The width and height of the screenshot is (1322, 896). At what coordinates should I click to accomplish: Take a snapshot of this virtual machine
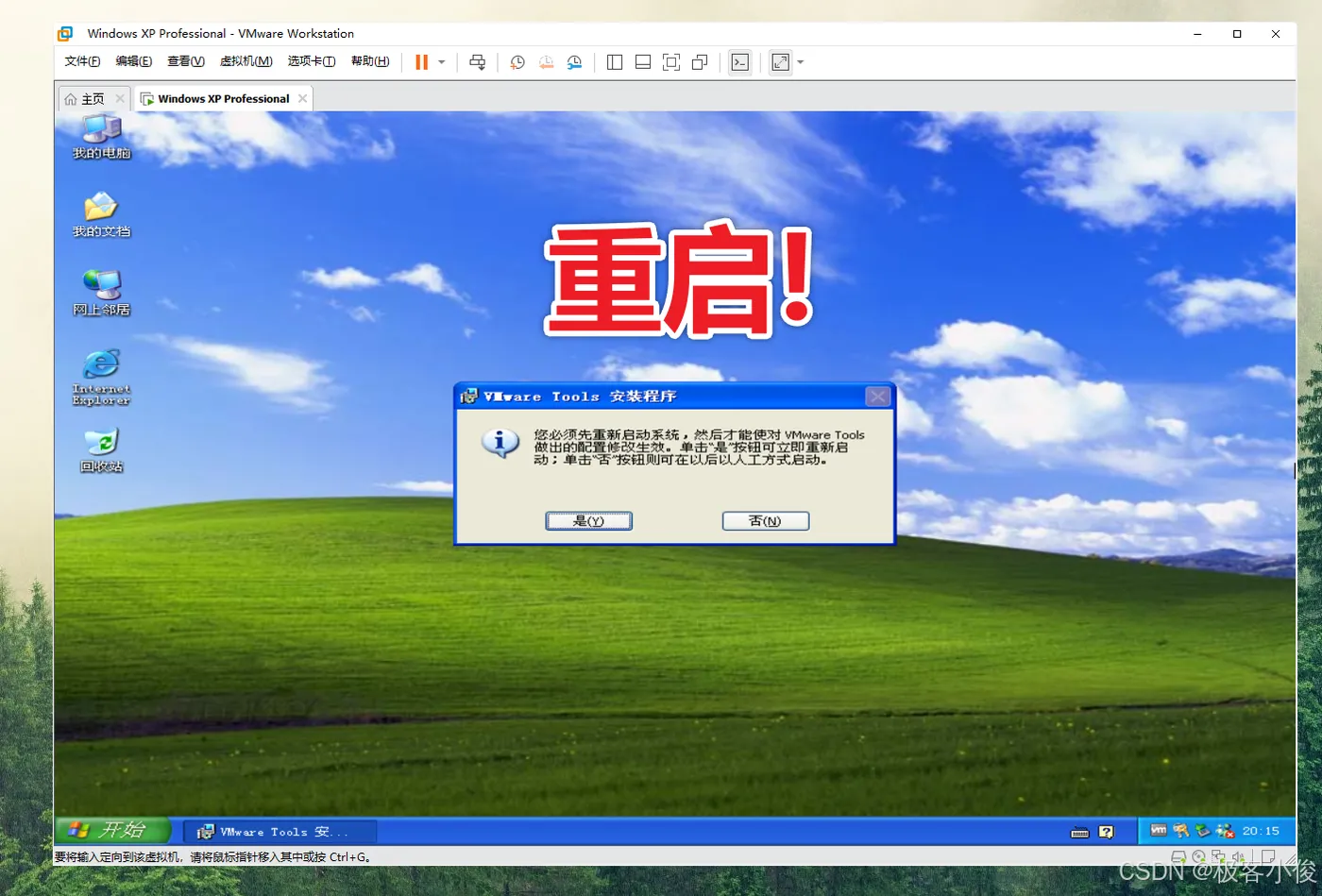click(x=517, y=62)
